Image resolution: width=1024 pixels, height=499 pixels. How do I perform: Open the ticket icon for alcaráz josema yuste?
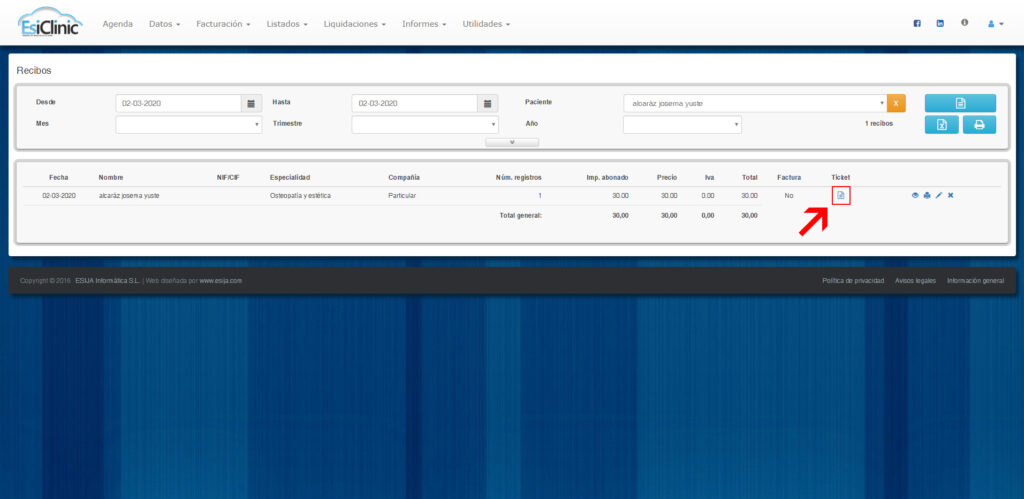point(840,195)
